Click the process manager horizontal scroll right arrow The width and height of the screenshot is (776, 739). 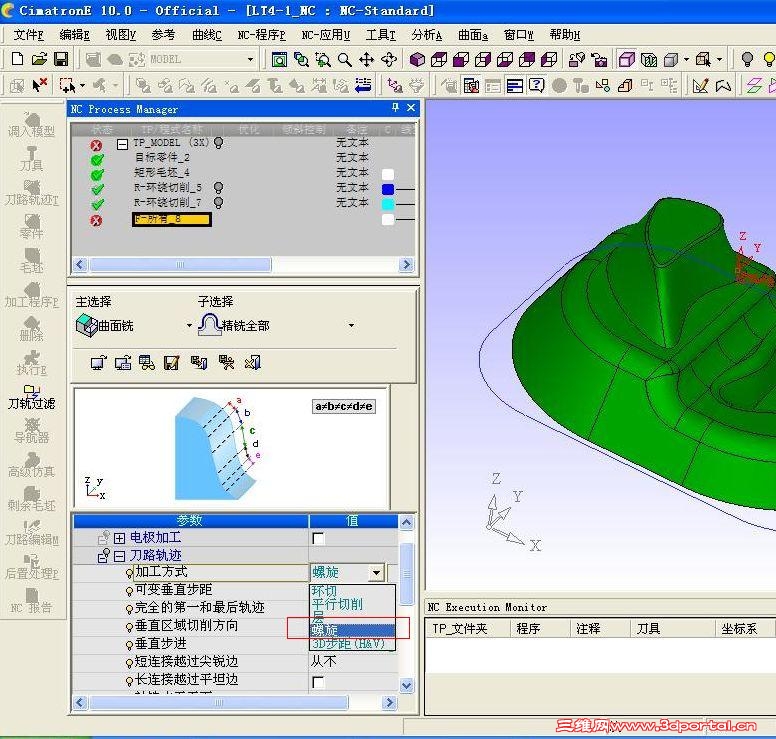[x=406, y=265]
